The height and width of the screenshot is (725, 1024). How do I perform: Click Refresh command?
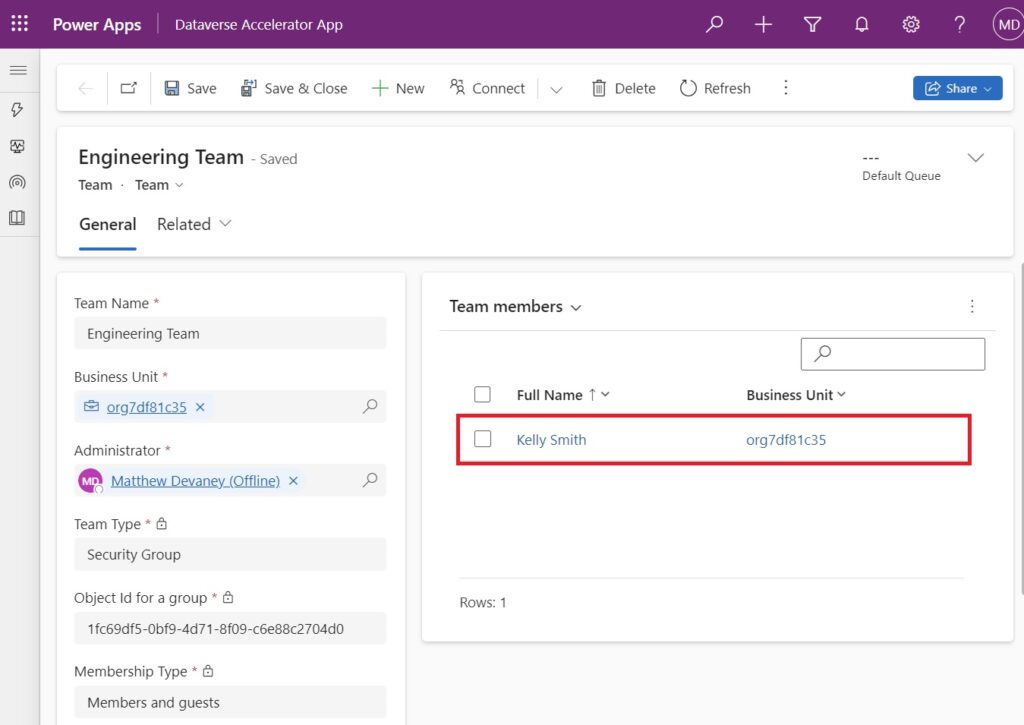coord(715,88)
